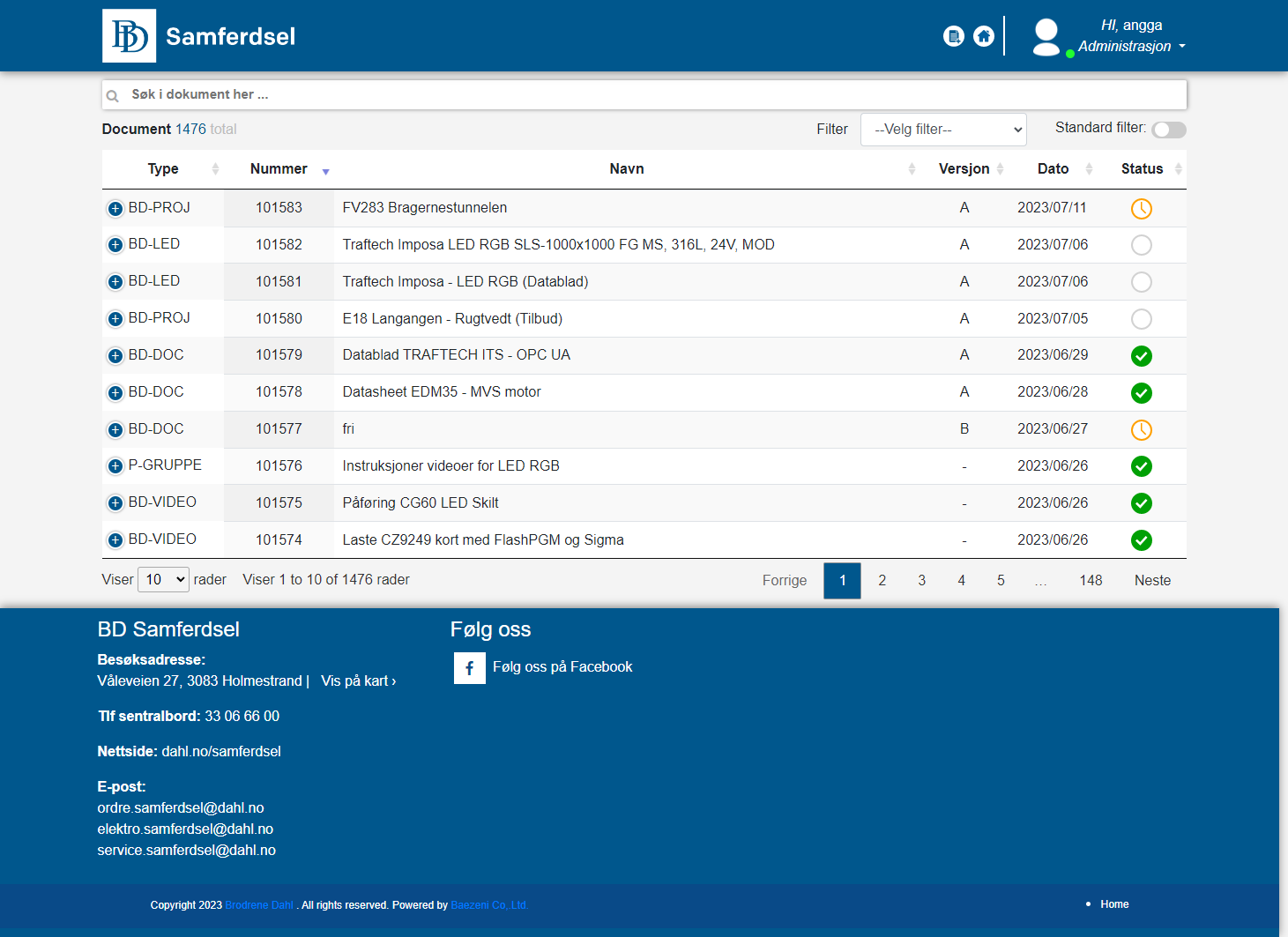Click green check status for document 101579
This screenshot has height=937, width=1288.
click(x=1141, y=356)
